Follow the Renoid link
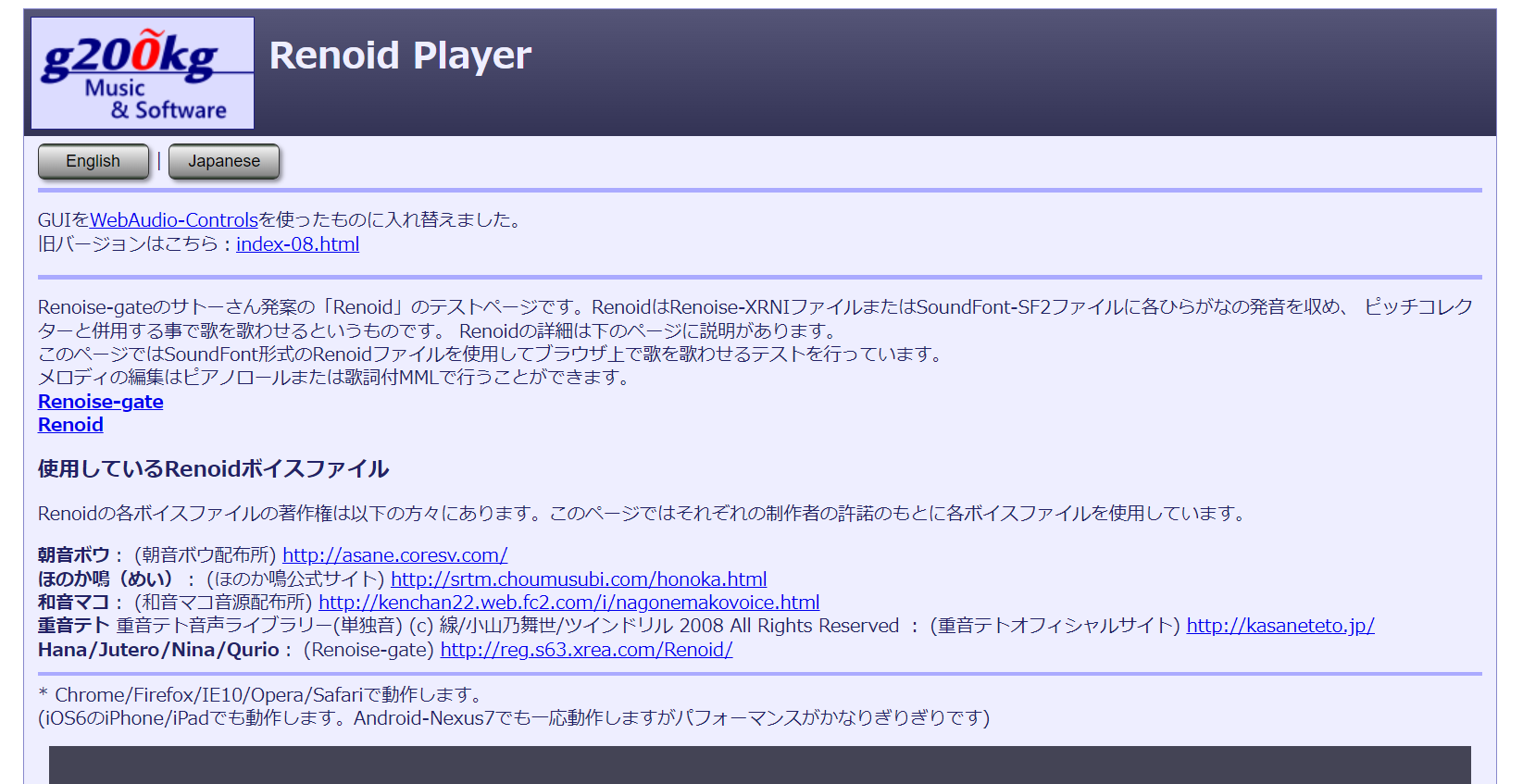 [70, 425]
